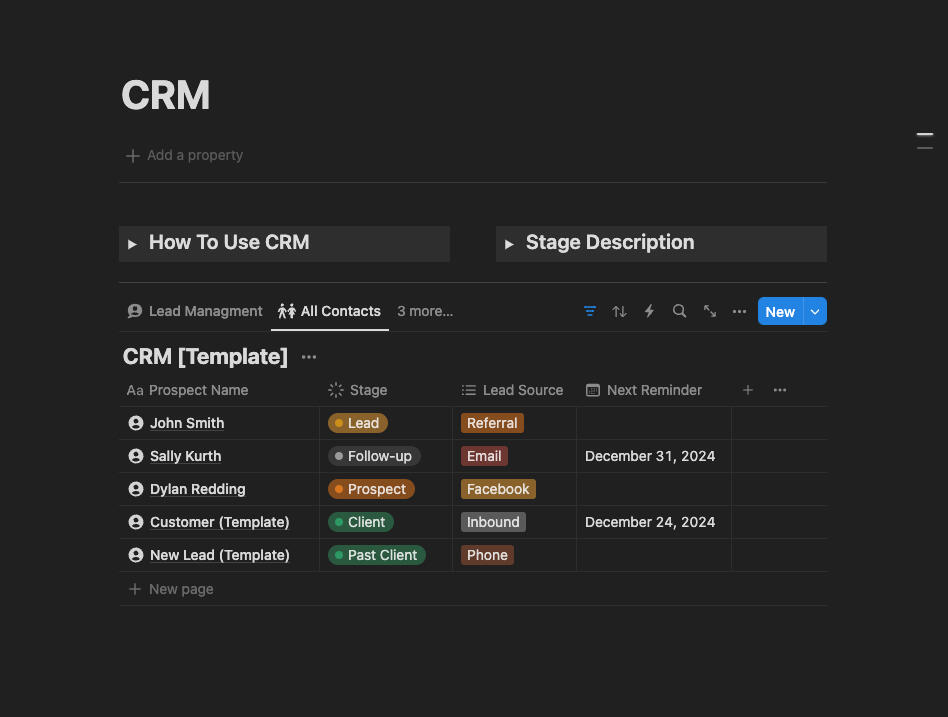This screenshot has height=717, width=948.
Task: Open sort options with the arrows icon
Action: (620, 311)
